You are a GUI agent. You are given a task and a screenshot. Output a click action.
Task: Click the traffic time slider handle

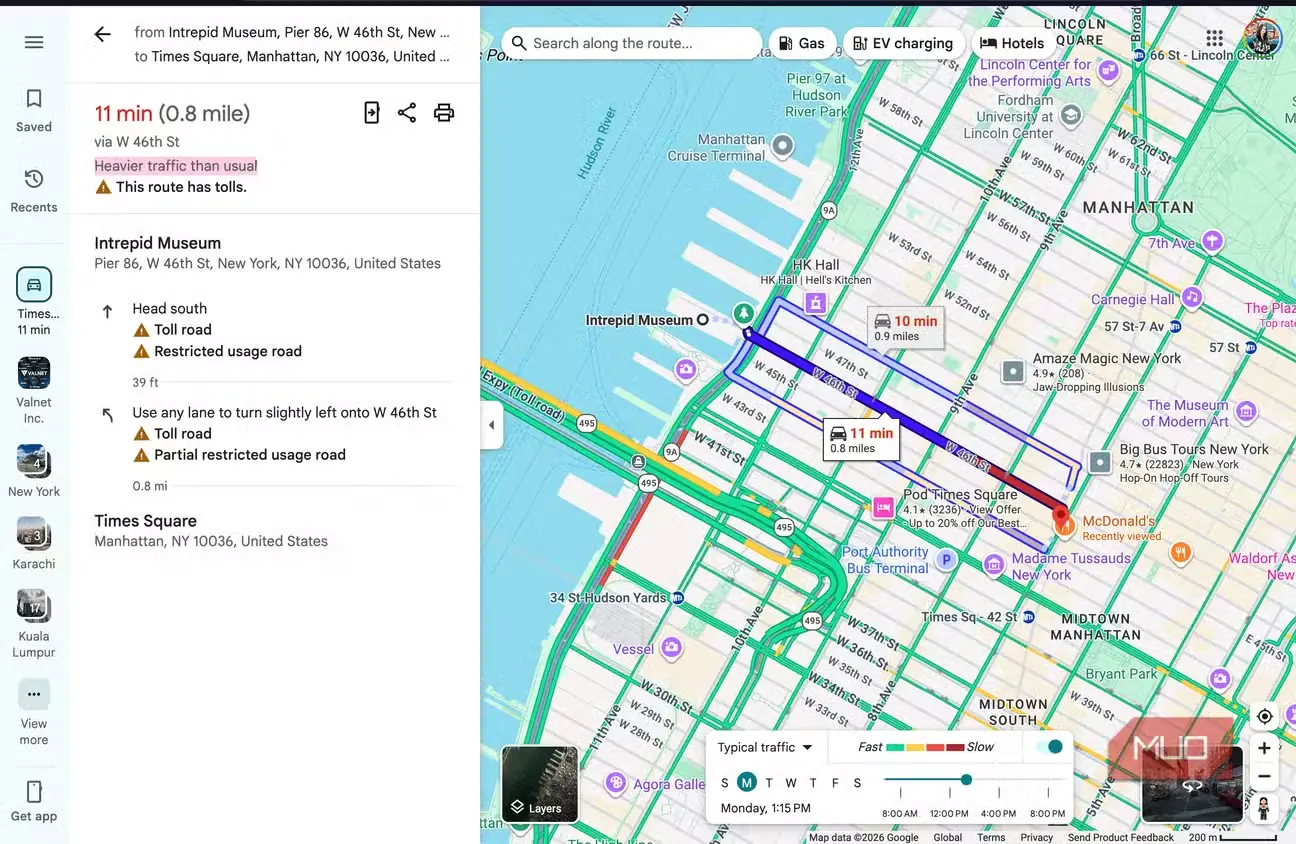[966, 780]
